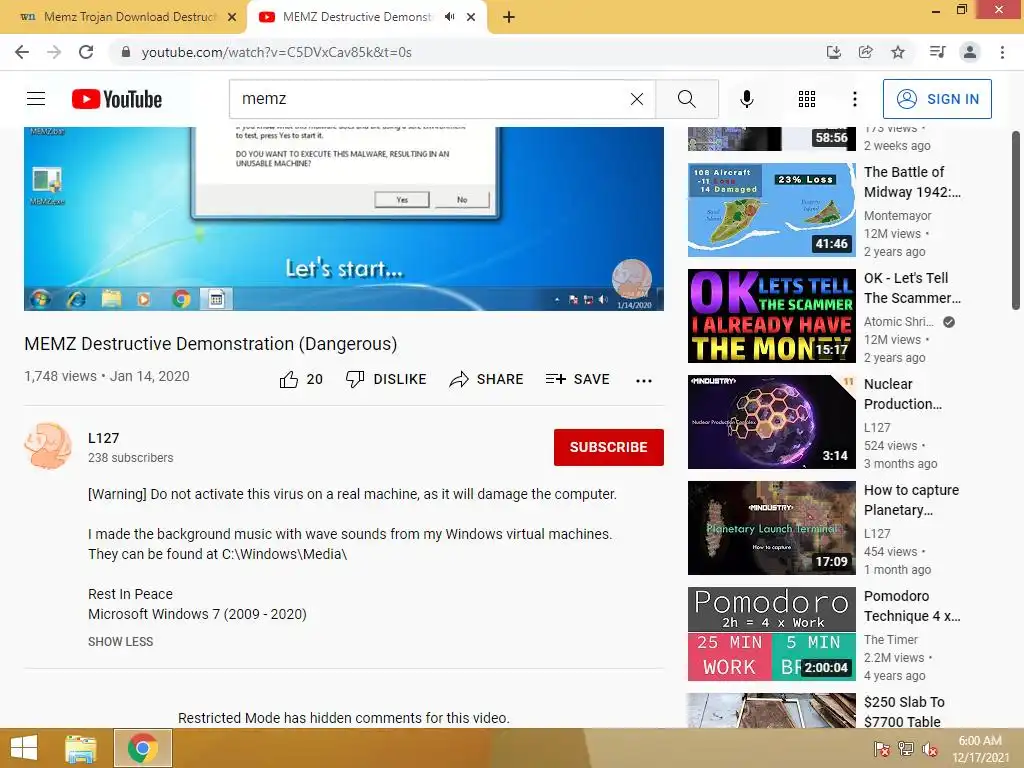This screenshot has height=768, width=1024.
Task: Bookmark this page with star icon
Action: point(898,52)
